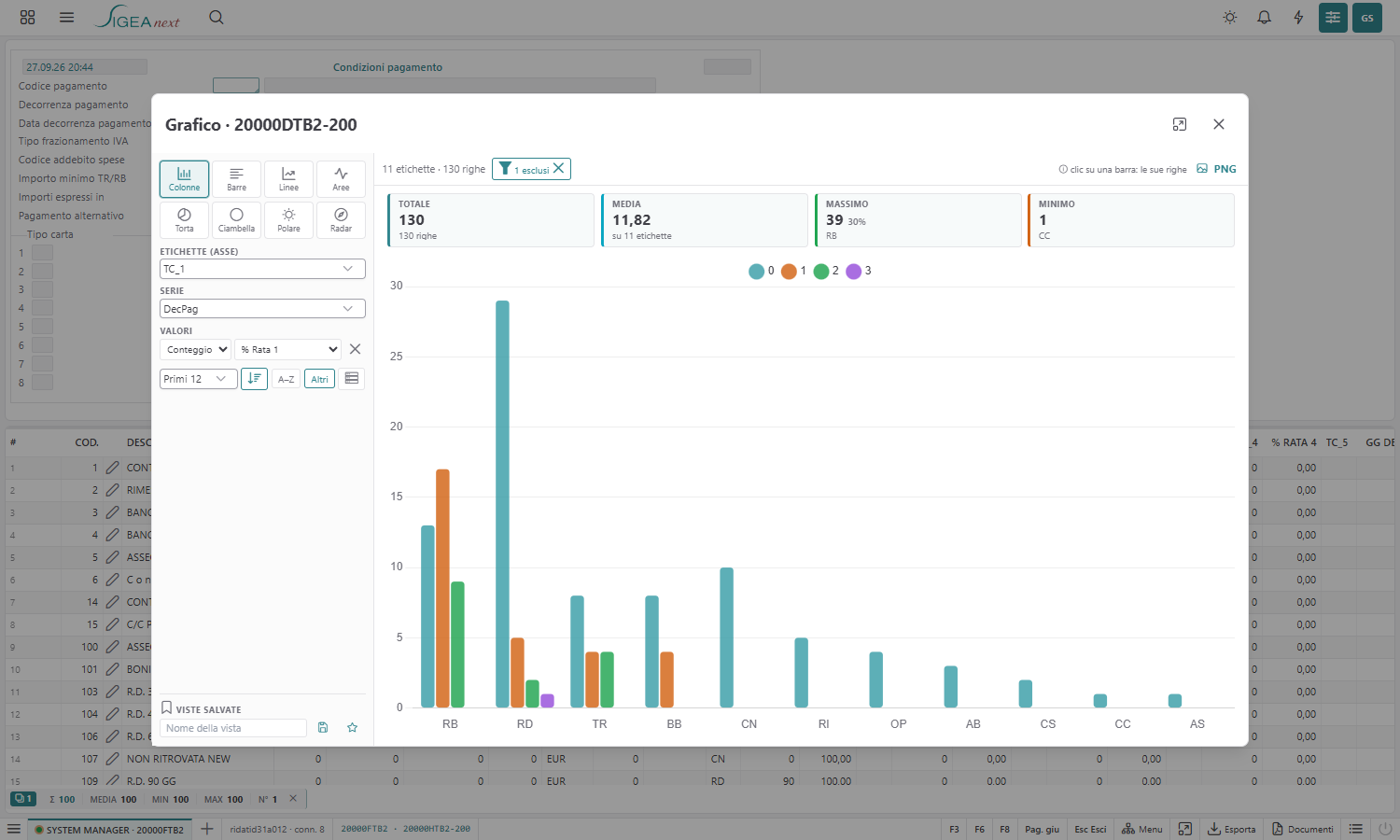The image size is (1400, 840).
Task: Open the apps grid icon
Action: coord(27,17)
